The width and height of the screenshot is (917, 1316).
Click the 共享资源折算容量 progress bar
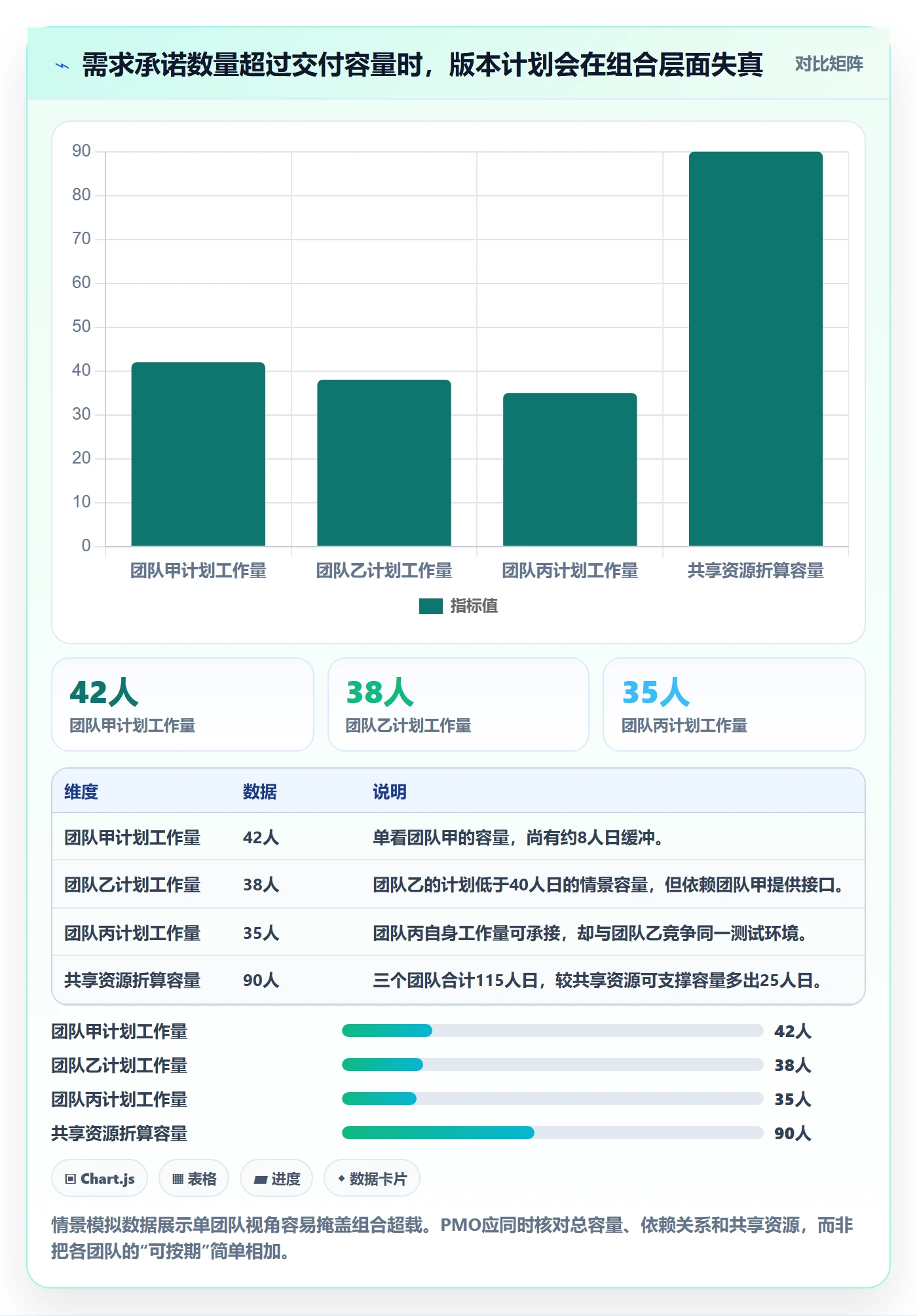click(552, 1133)
